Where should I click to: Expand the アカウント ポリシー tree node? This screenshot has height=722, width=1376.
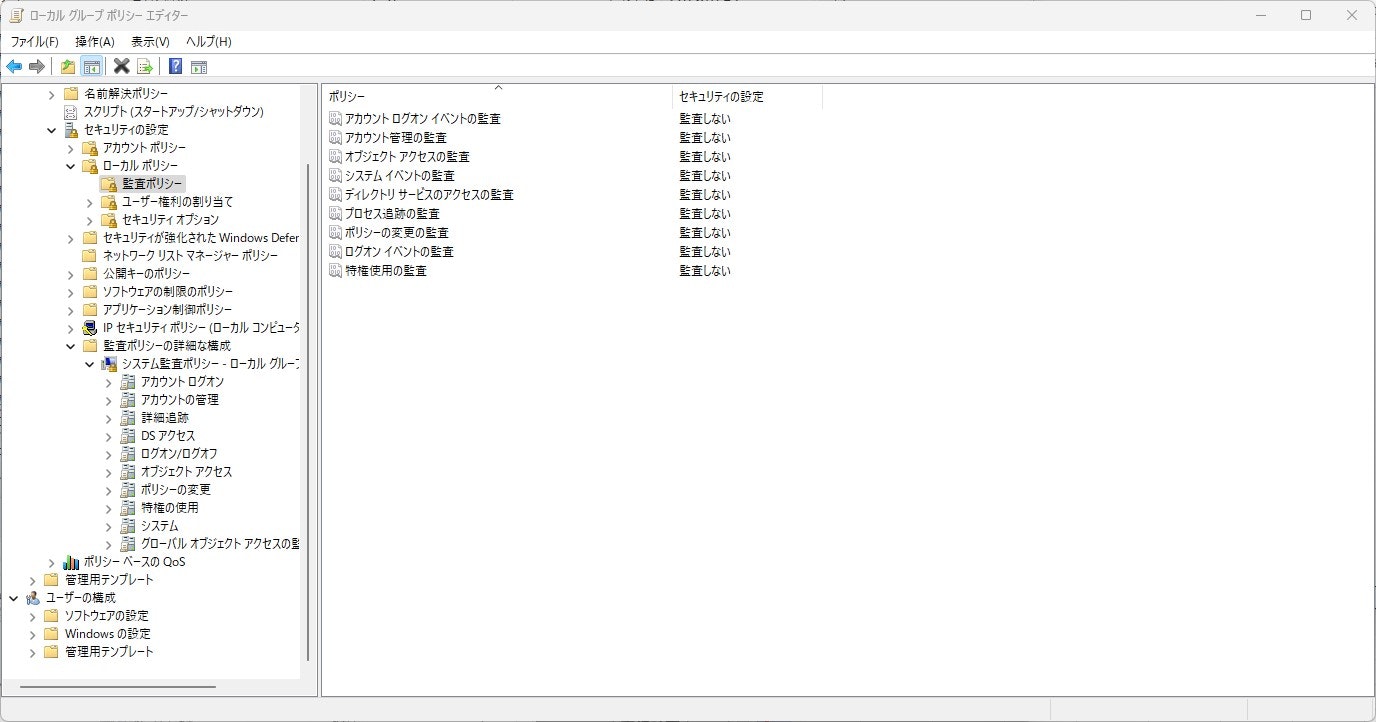pyautogui.click(x=71, y=148)
